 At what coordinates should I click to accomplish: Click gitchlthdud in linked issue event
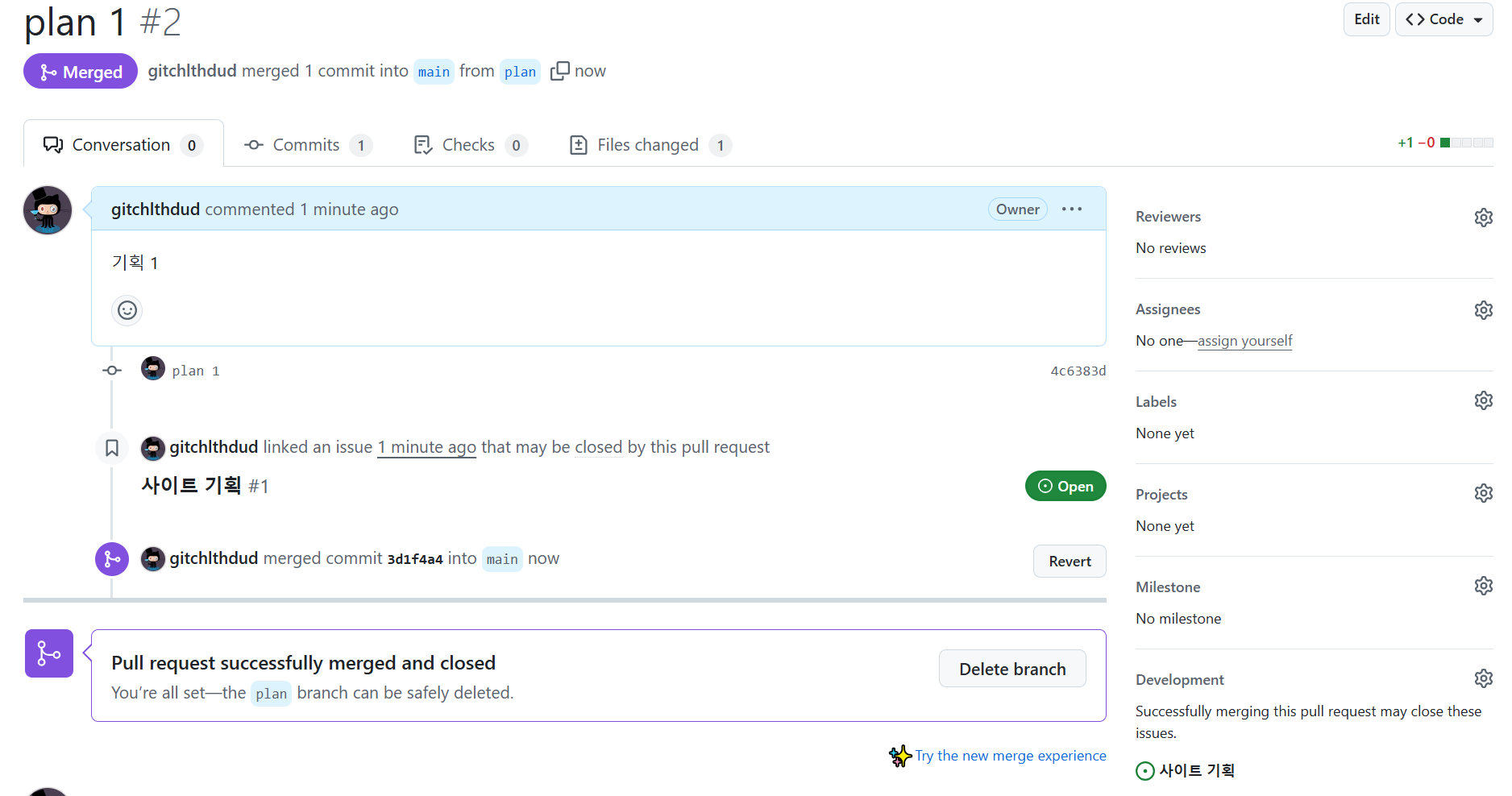214,447
